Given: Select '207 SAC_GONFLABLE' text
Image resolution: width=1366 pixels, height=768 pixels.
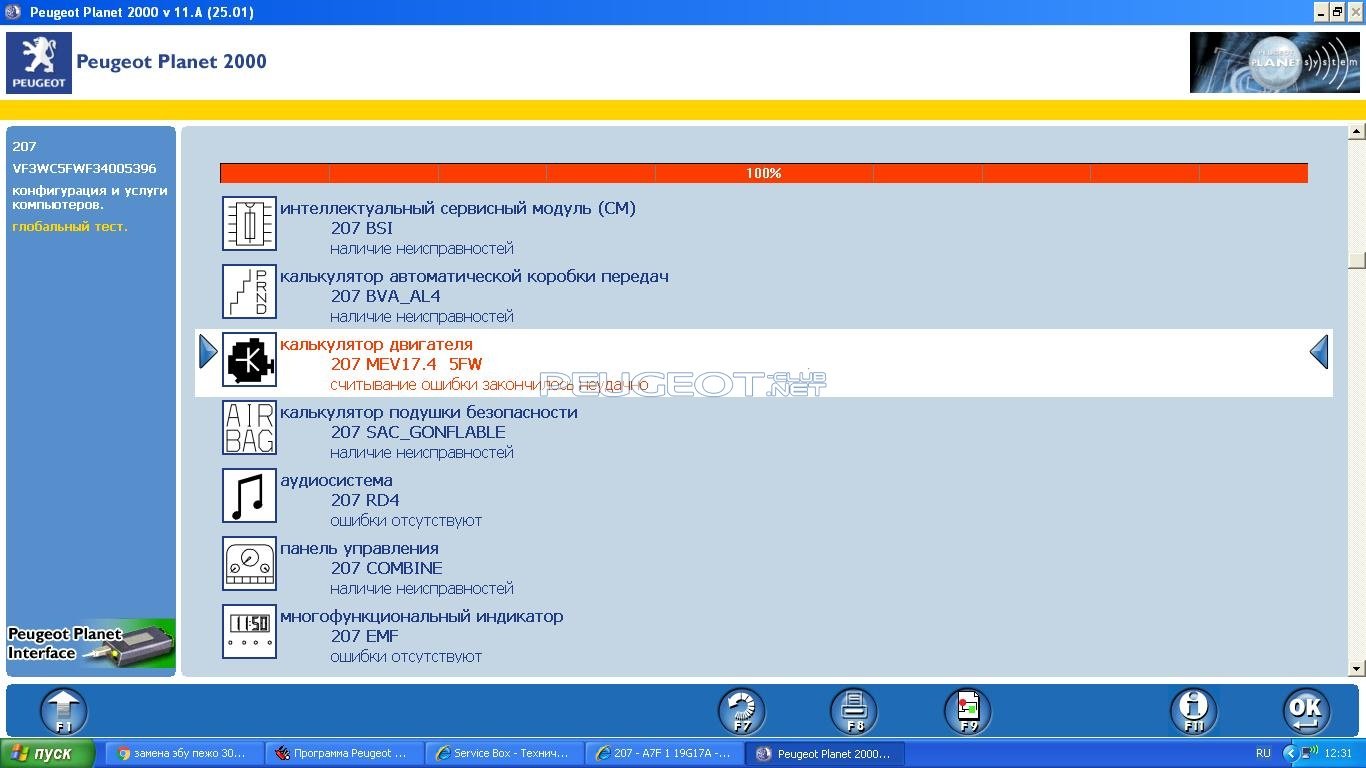Looking at the screenshot, I should (x=418, y=433).
